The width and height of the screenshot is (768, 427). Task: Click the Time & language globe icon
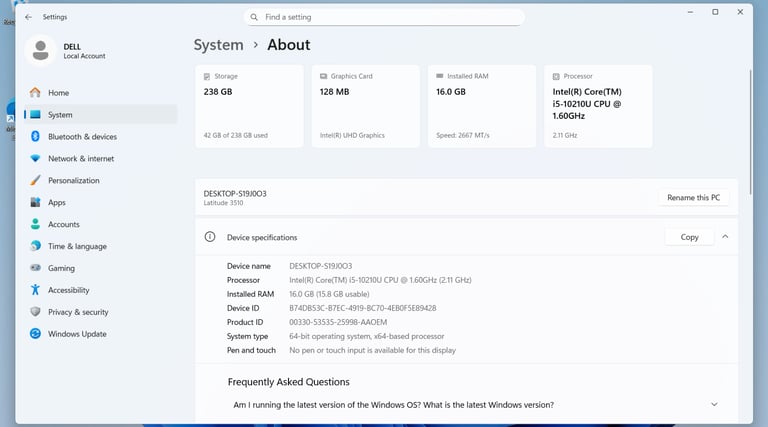pyautogui.click(x=35, y=246)
